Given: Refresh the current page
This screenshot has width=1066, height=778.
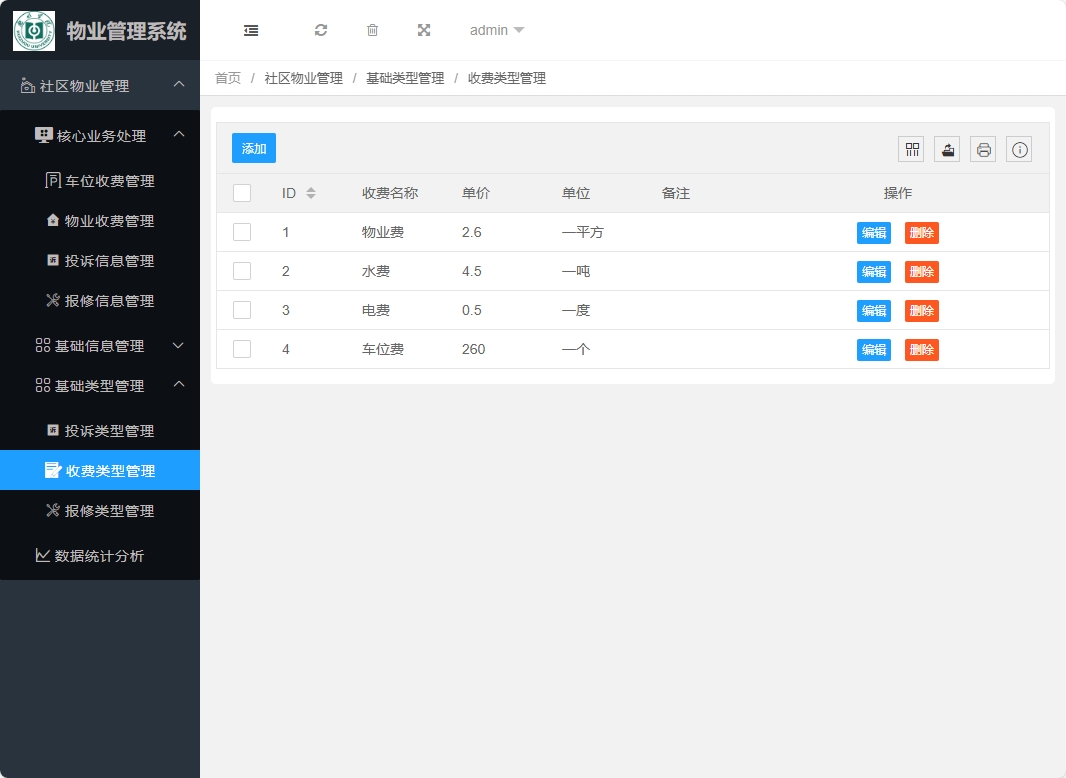Looking at the screenshot, I should [x=321, y=30].
